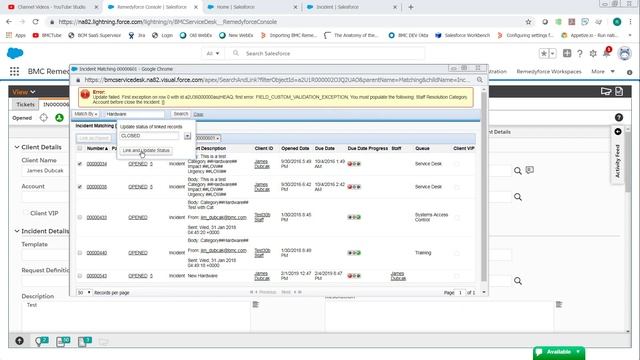This screenshot has height=360, width=640.
Task: Open the View dropdown in console
Action: 24,92
